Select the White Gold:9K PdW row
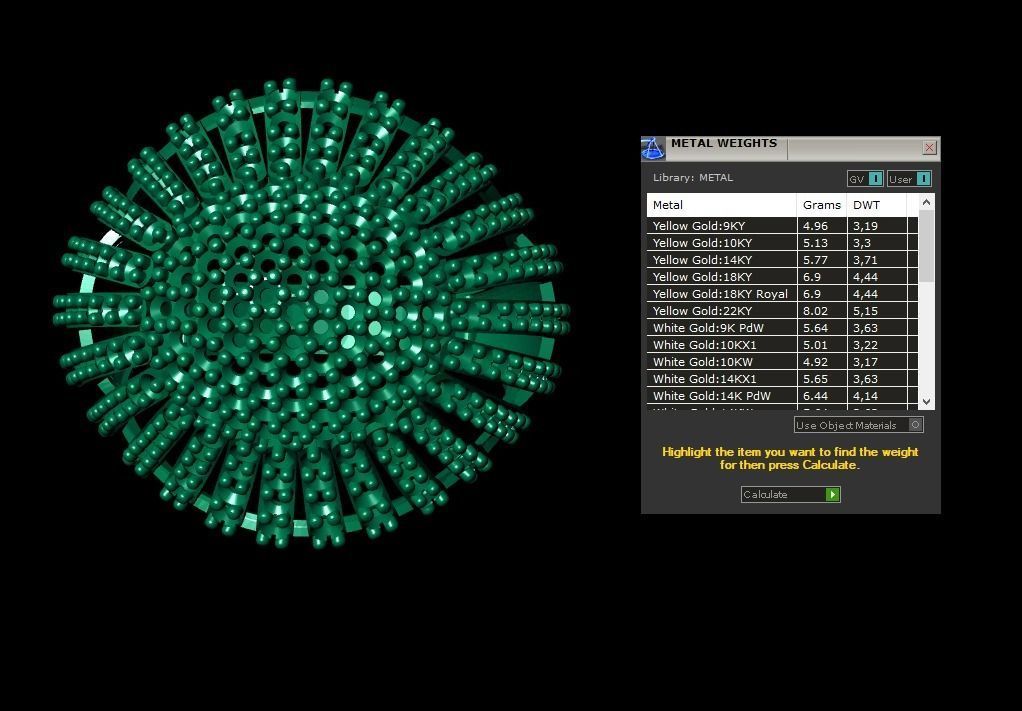The image size is (1022, 711). coord(782,327)
